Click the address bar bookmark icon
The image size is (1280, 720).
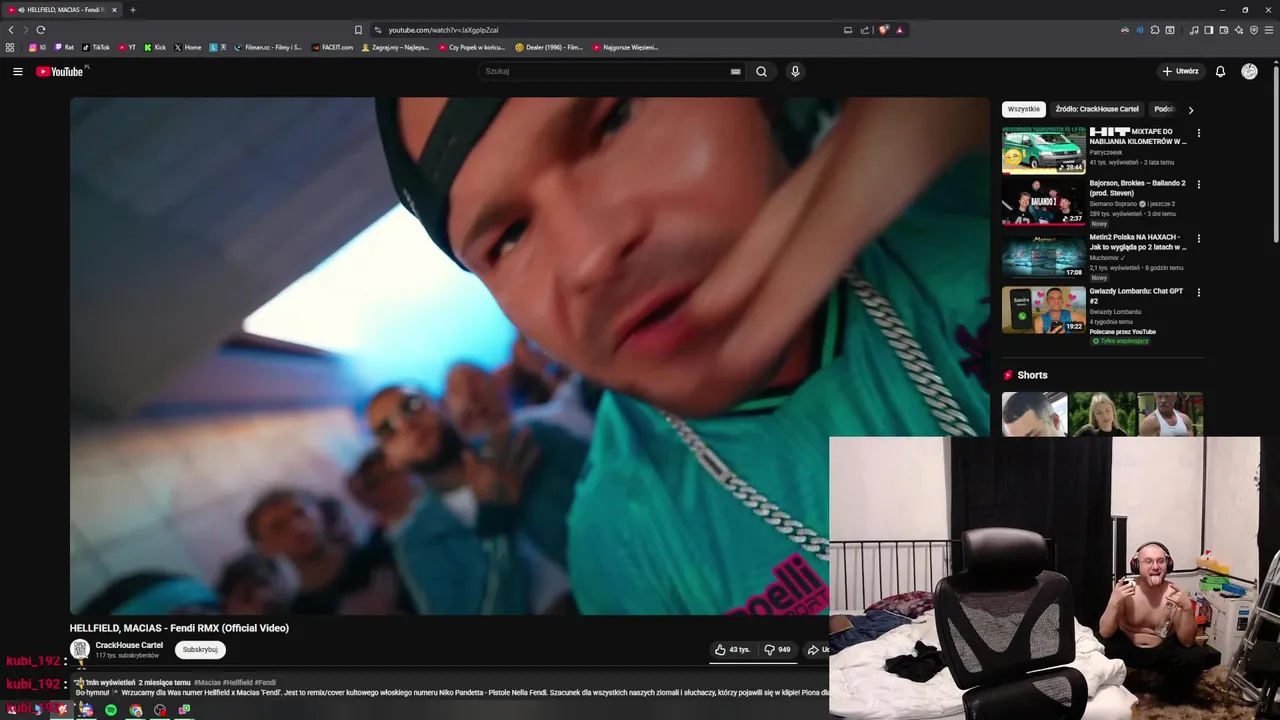pyautogui.click(x=358, y=30)
